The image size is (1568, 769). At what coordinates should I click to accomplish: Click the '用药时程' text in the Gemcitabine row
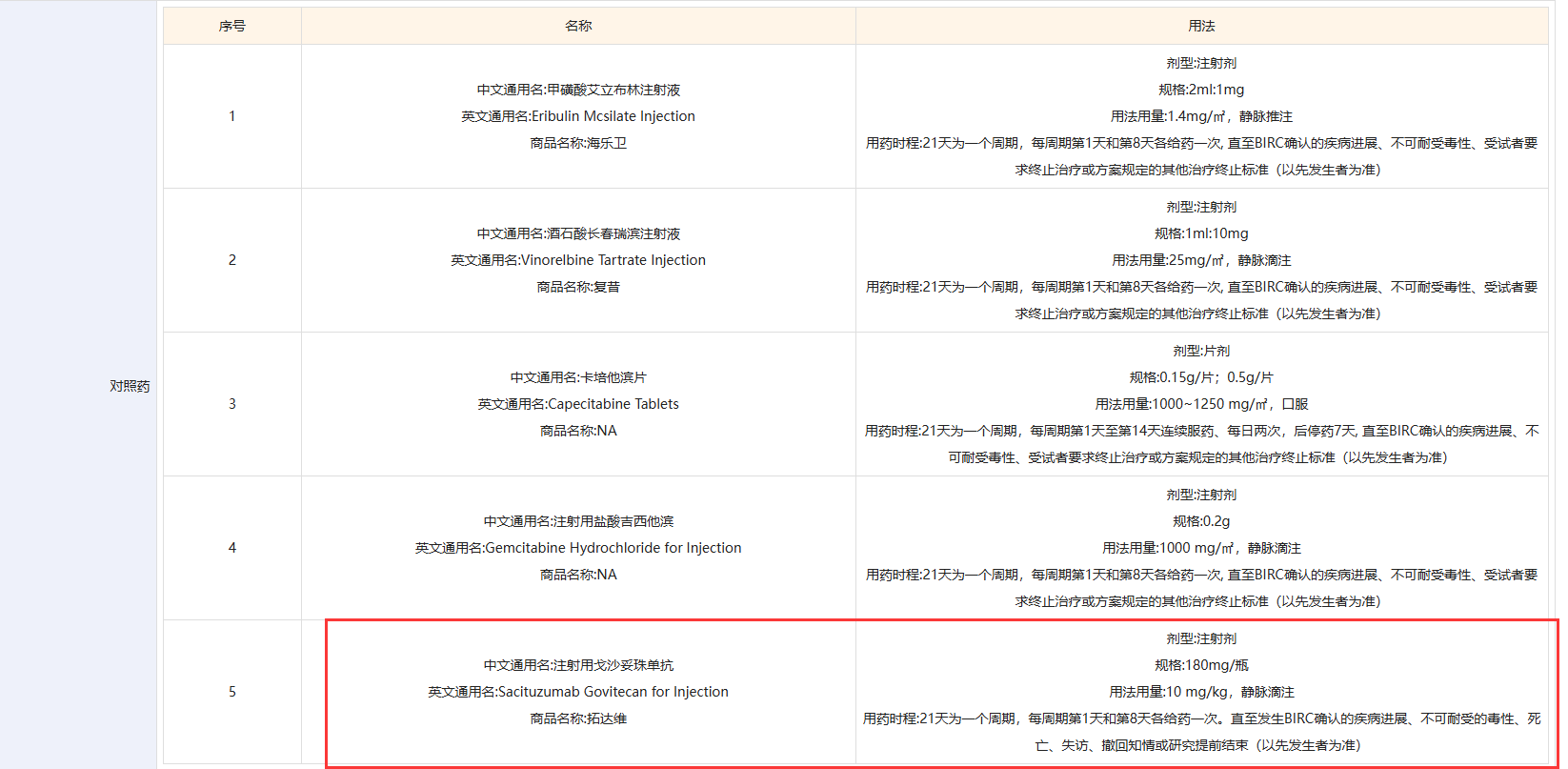(1201, 588)
